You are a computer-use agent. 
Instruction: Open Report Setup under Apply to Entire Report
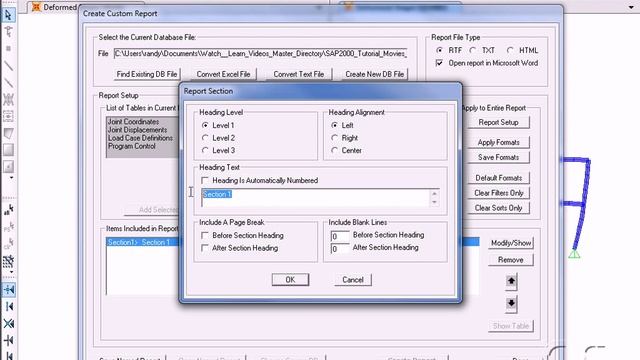point(498,122)
